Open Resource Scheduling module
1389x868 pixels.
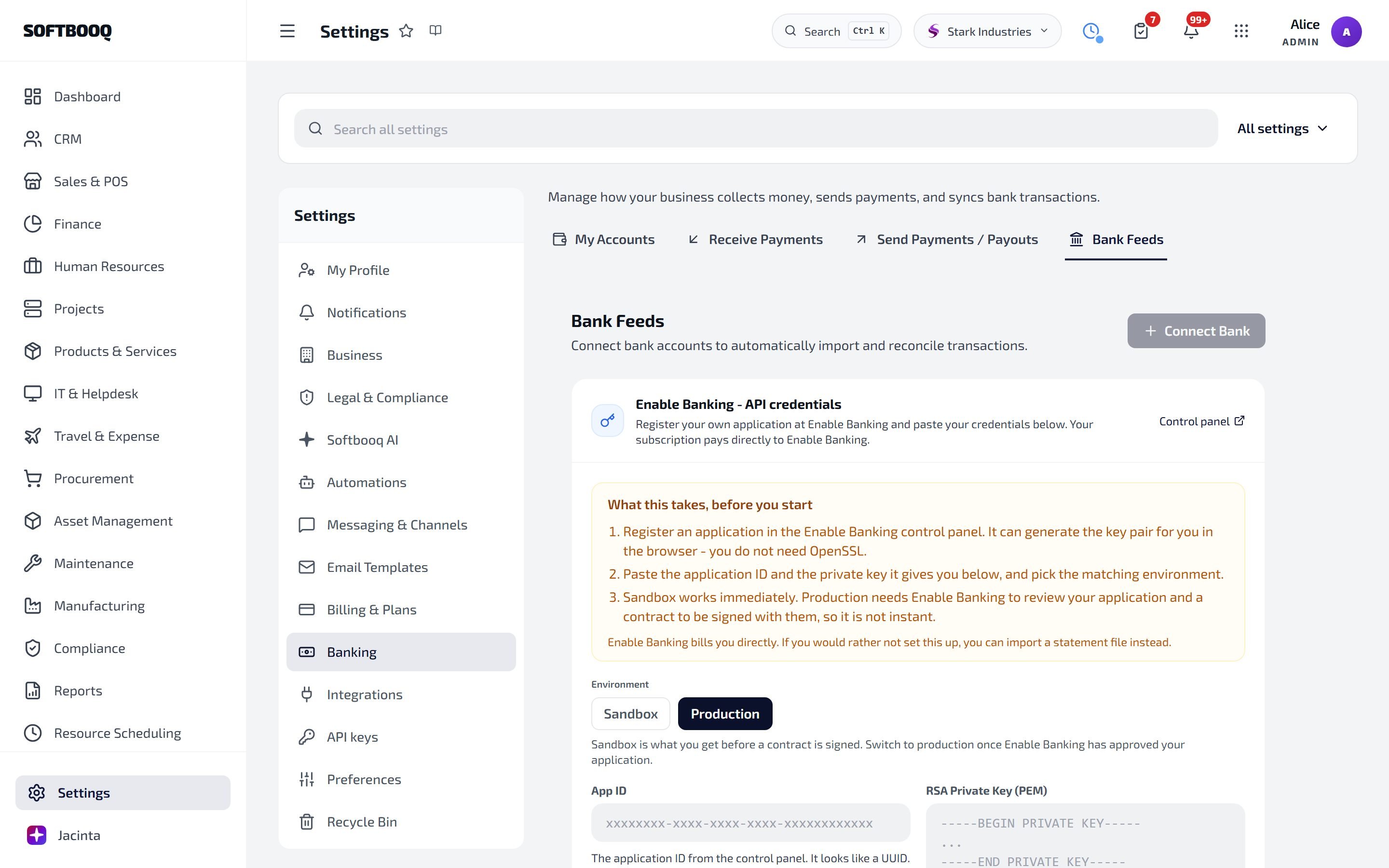click(x=123, y=733)
